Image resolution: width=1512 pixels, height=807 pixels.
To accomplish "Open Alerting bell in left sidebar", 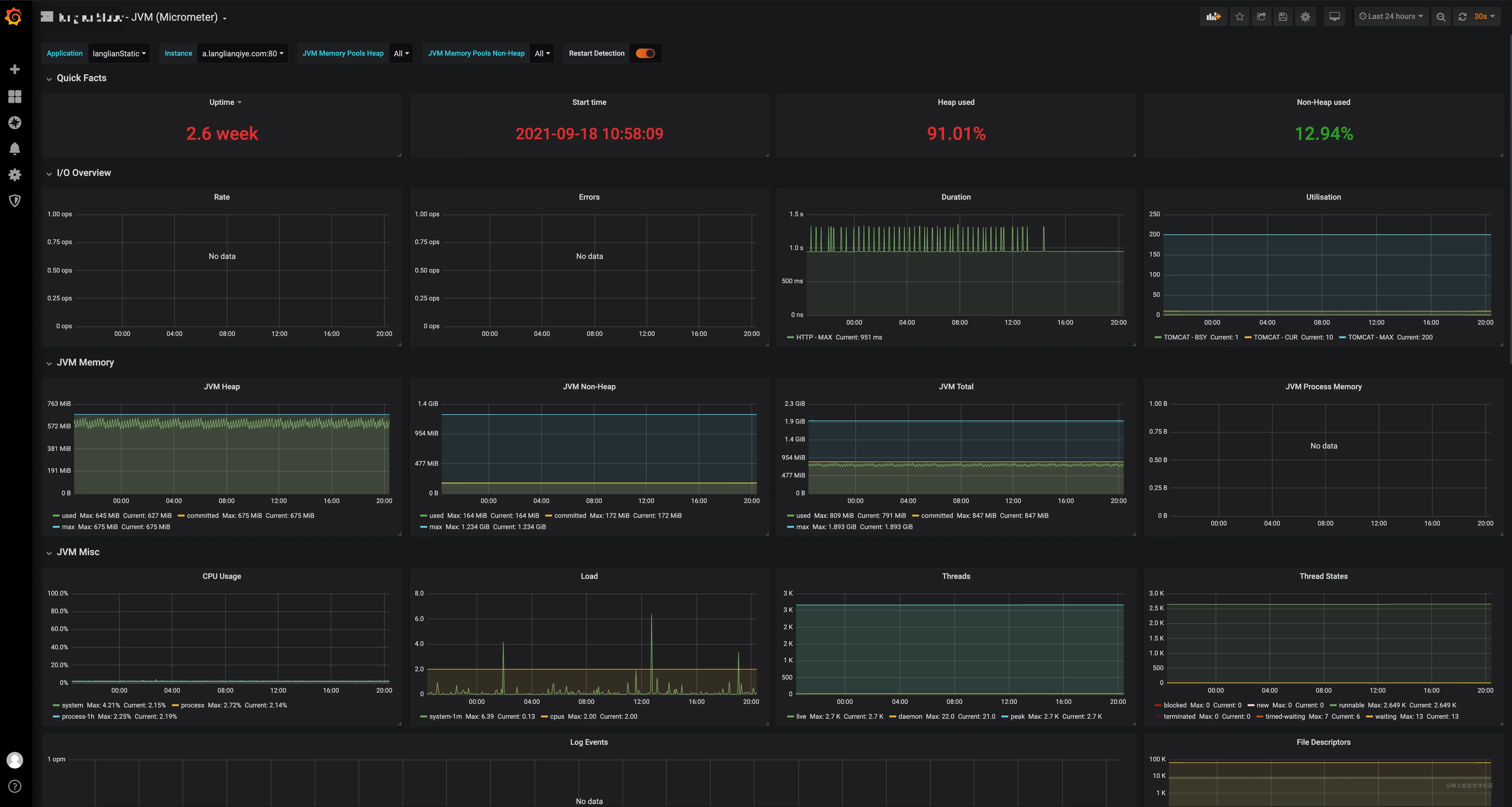I will [x=15, y=148].
